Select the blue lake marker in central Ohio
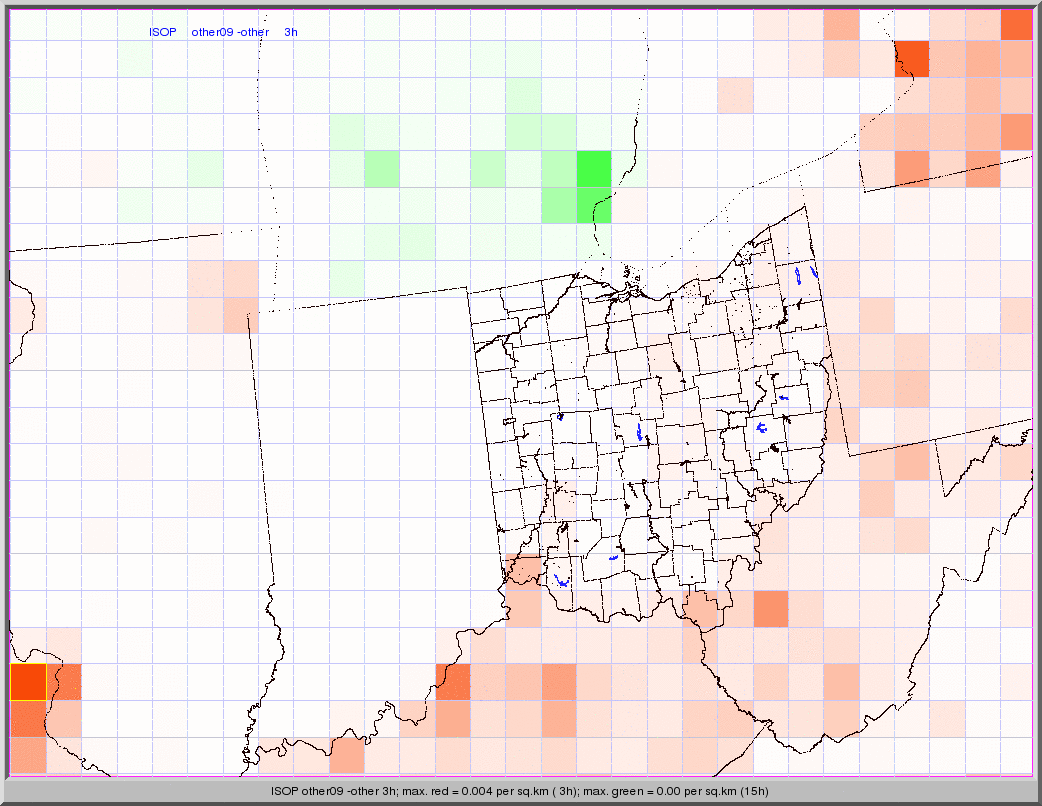Image resolution: width=1042 pixels, height=806 pixels. coord(640,432)
